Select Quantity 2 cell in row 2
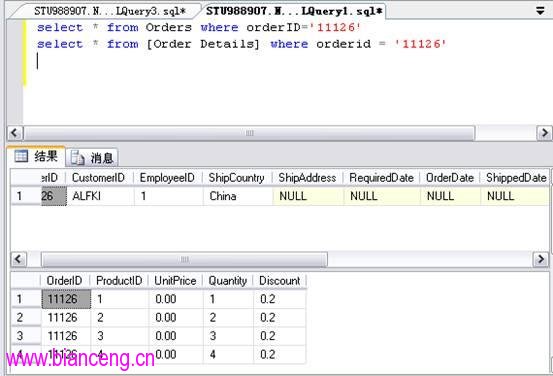The width and height of the screenshot is (553, 376). pos(228,317)
